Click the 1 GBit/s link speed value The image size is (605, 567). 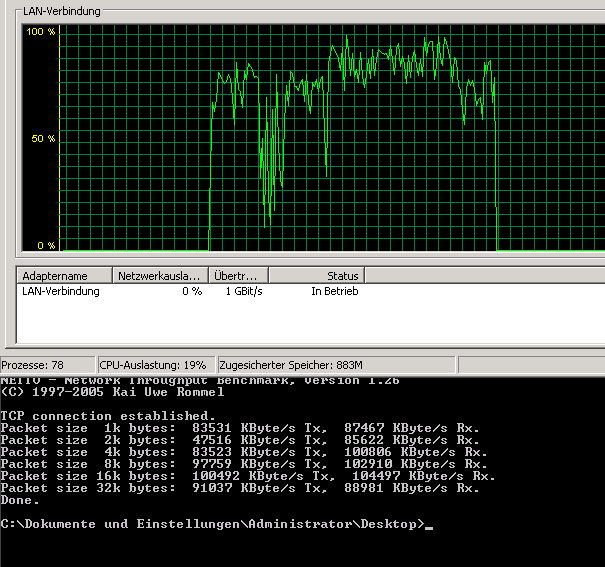pyautogui.click(x=244, y=291)
